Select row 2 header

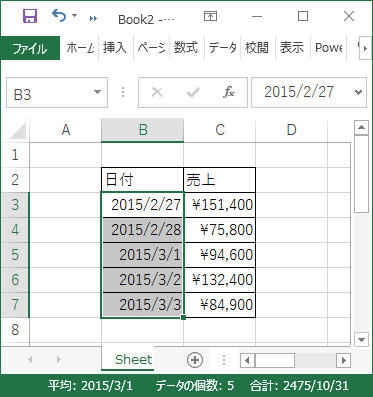pos(15,180)
